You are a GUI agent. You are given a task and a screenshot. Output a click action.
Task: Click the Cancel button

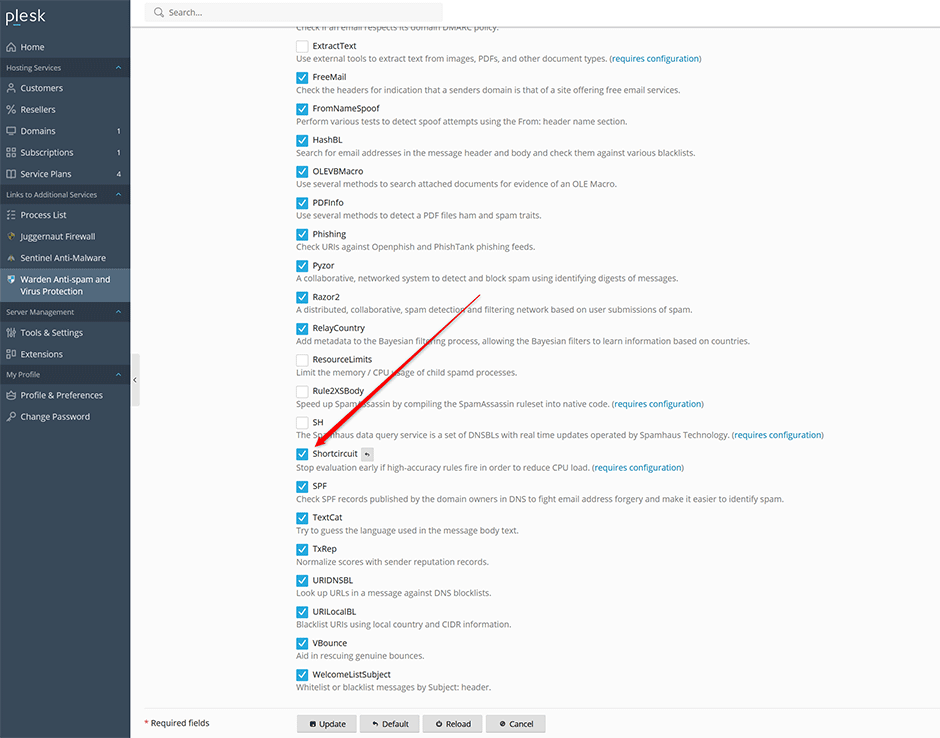tap(516, 724)
